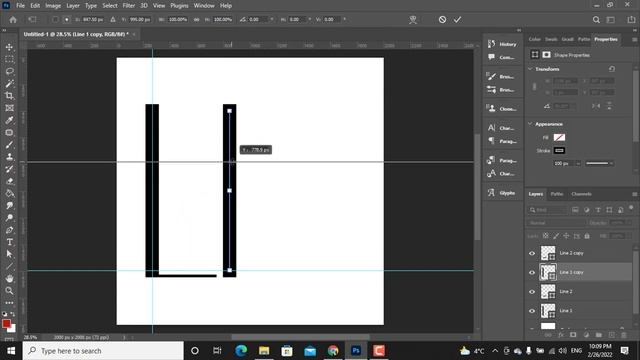
Task: Switch to the Color tab
Action: point(534,39)
